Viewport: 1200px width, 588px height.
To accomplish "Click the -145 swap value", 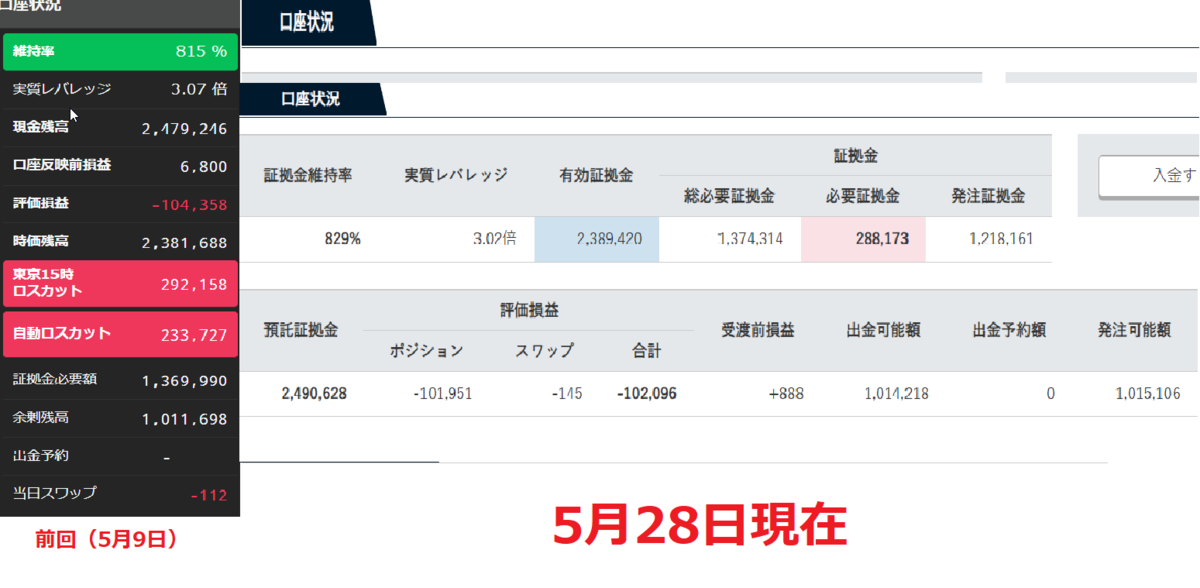I will click(567, 393).
